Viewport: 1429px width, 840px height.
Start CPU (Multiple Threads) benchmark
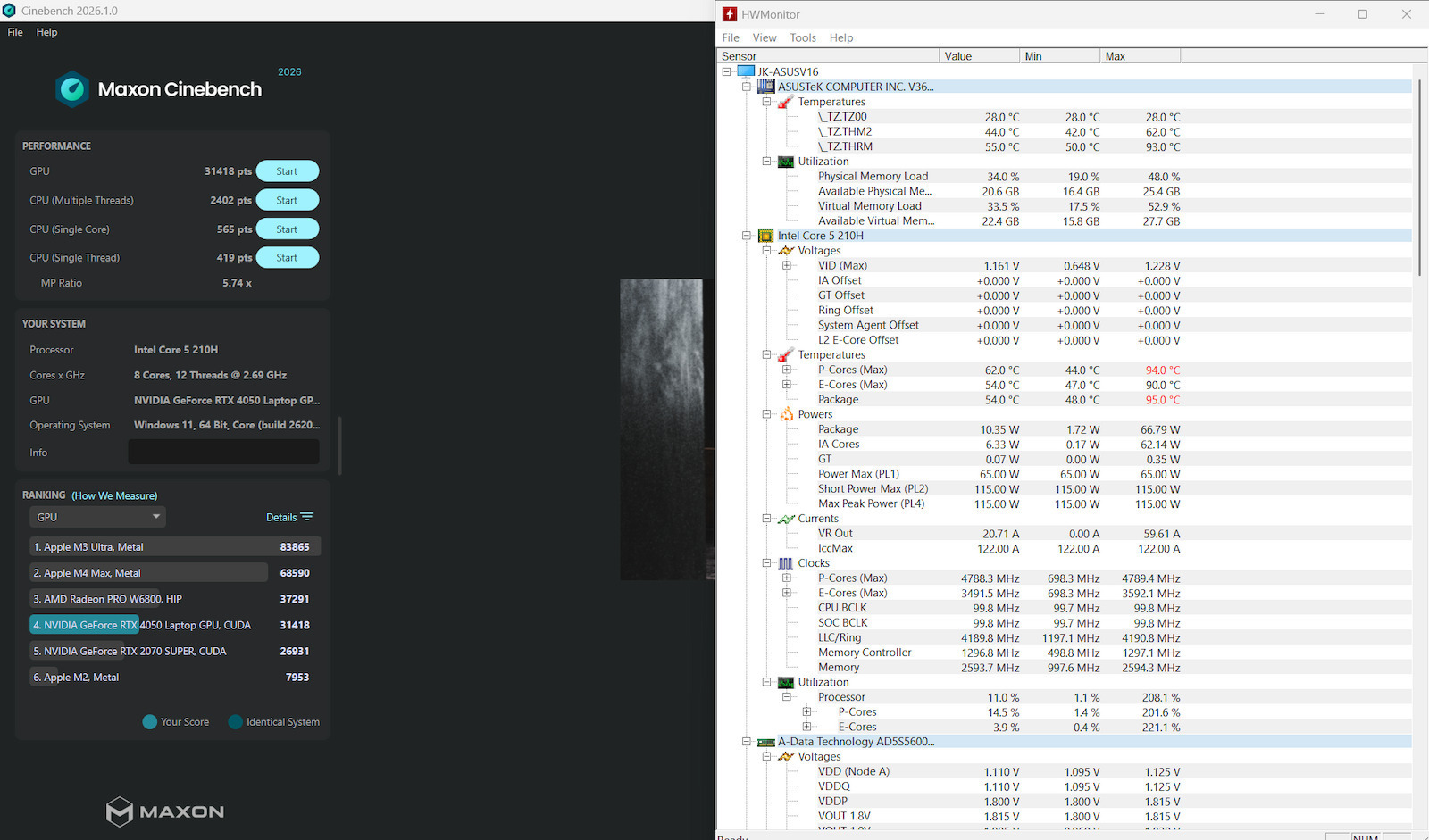(x=287, y=200)
